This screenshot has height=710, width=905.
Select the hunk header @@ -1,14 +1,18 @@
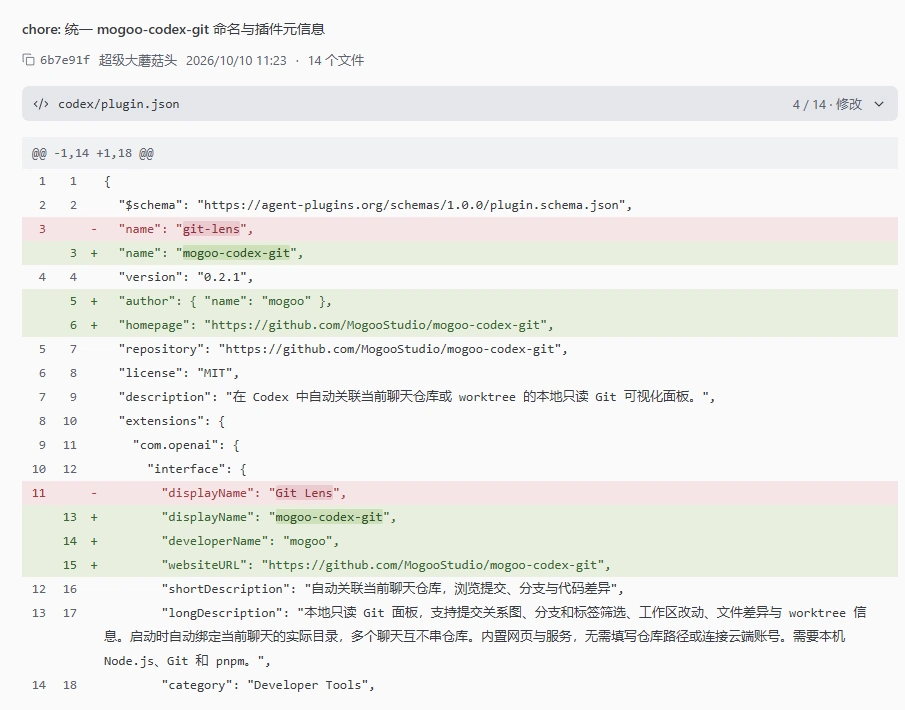[x=460, y=153]
